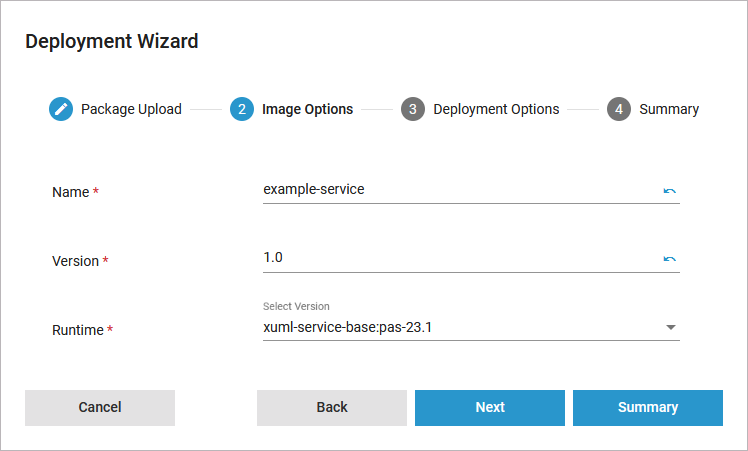Screen dimensions: 748x451
Task: Go to the Package Upload step label
Action: tap(131, 109)
